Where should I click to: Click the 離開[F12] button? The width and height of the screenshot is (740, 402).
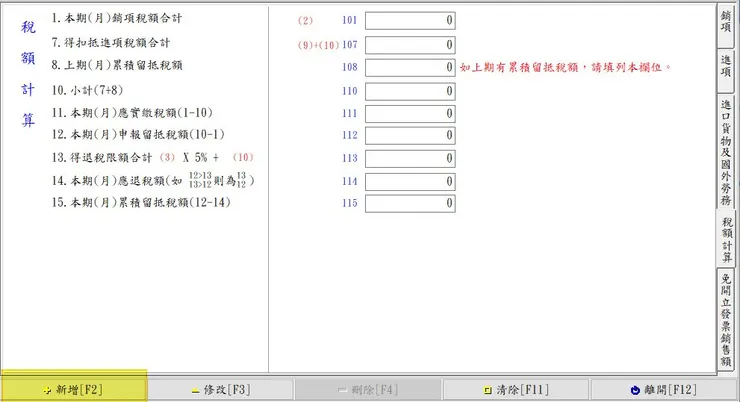tap(664, 390)
